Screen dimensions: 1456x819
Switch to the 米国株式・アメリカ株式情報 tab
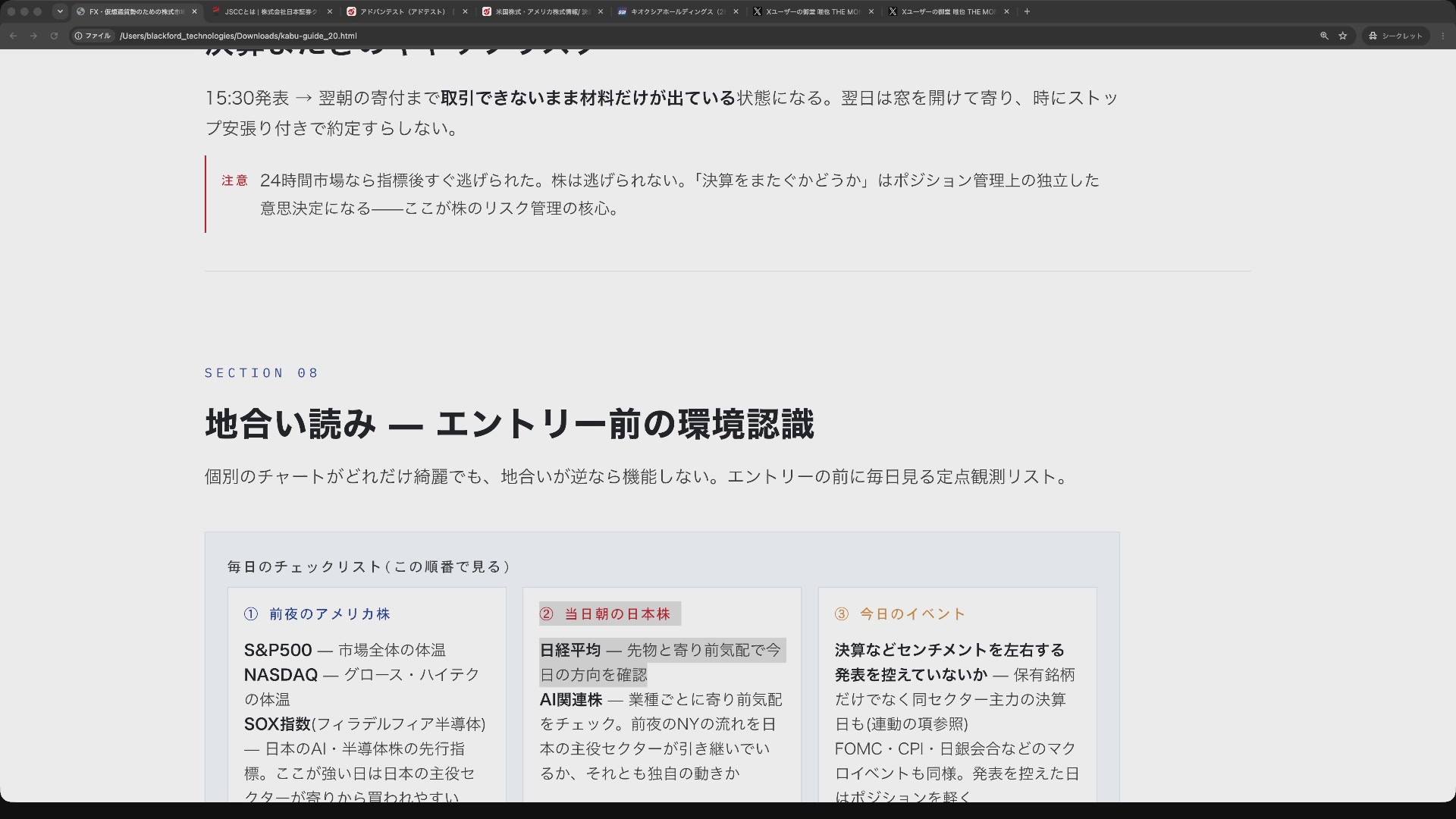541,11
